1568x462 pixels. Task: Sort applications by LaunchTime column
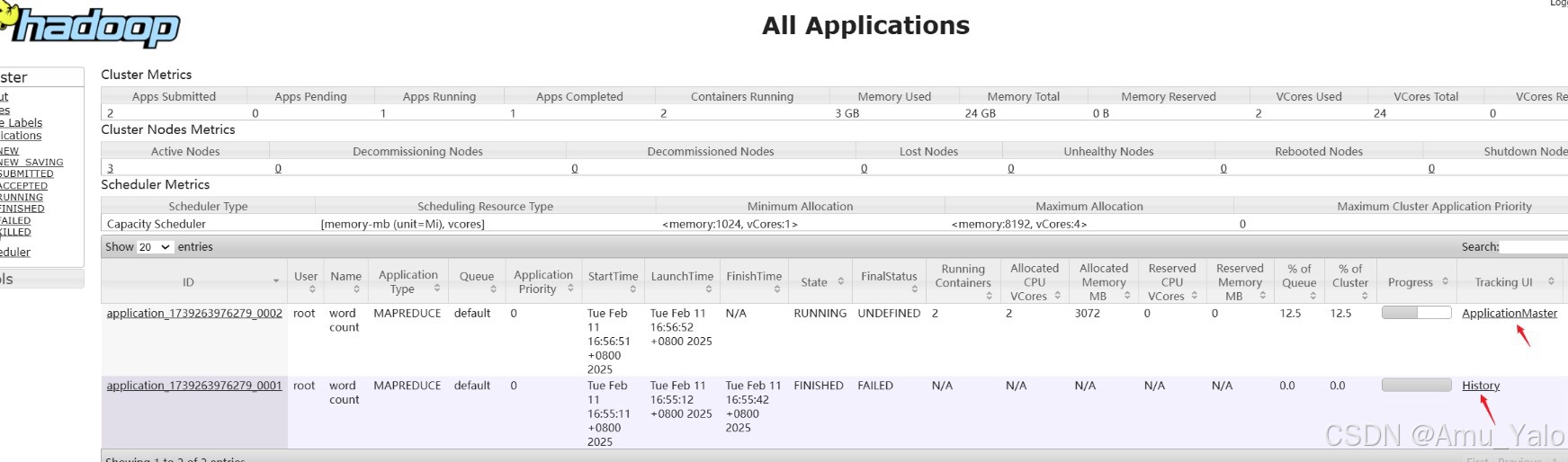pos(682,281)
